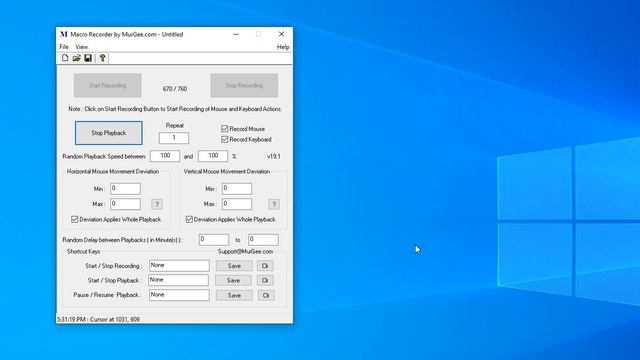Open vertical deviation help question button

pos(274,204)
